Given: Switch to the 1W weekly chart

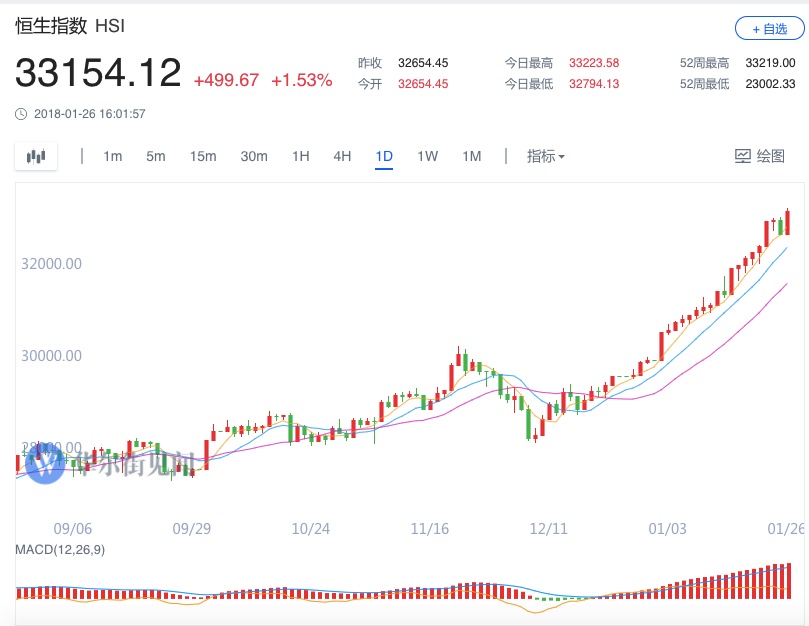Looking at the screenshot, I should coord(427,156).
